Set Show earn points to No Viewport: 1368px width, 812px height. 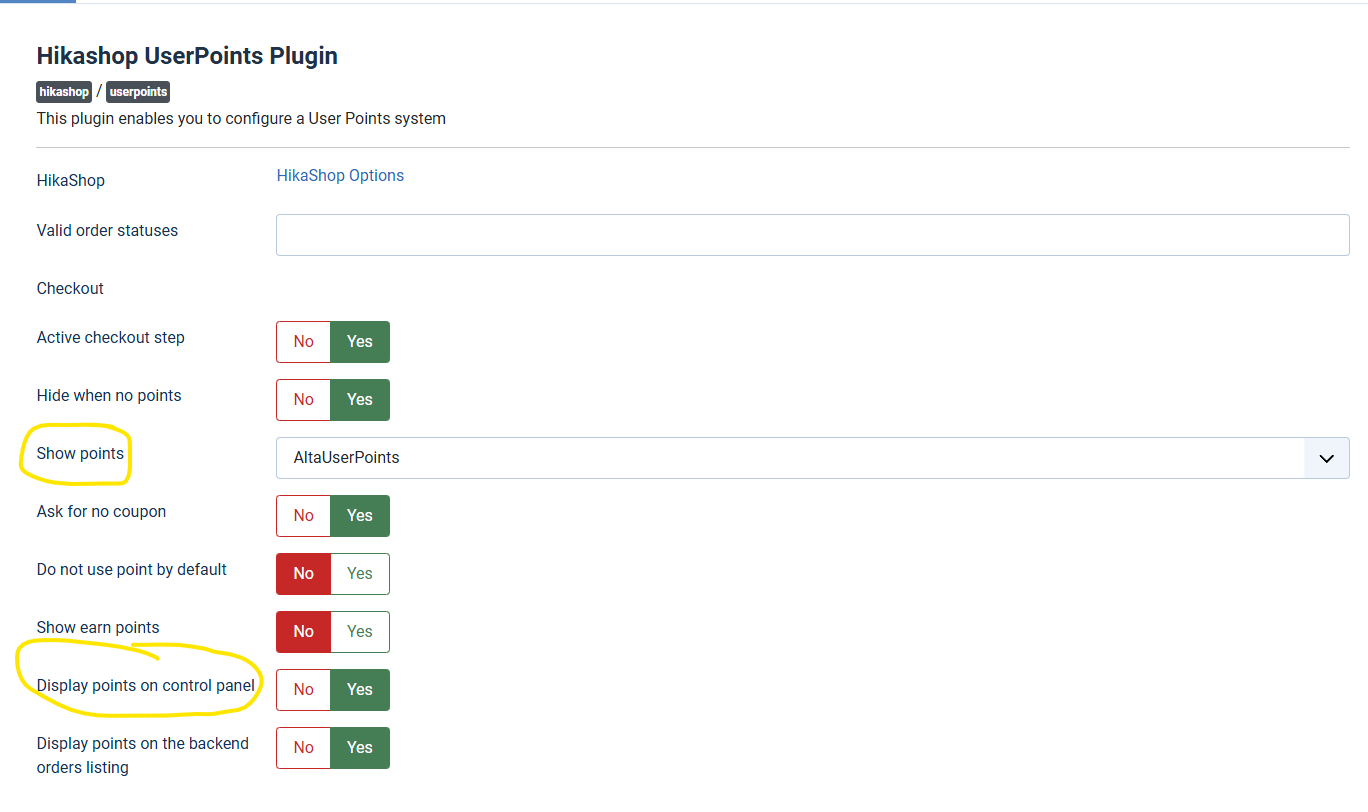point(304,632)
